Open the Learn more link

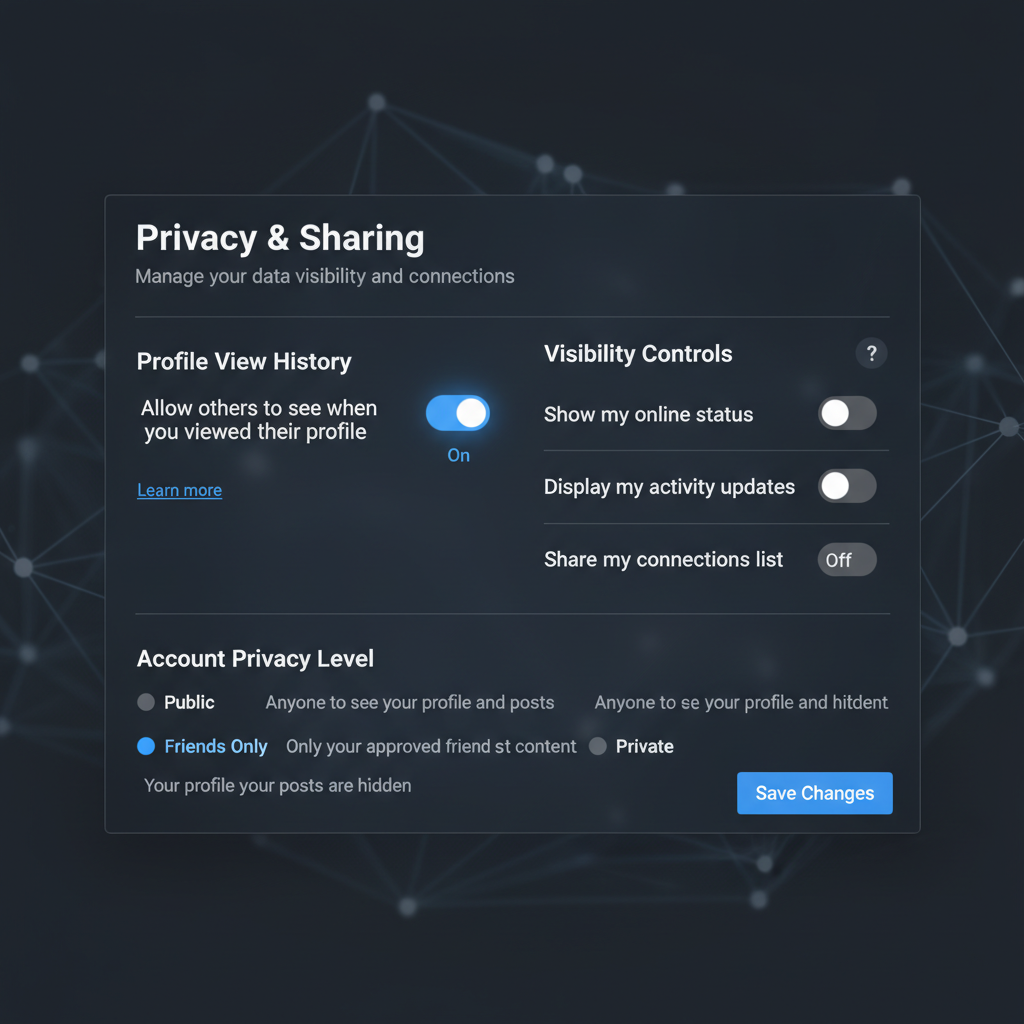(x=180, y=490)
